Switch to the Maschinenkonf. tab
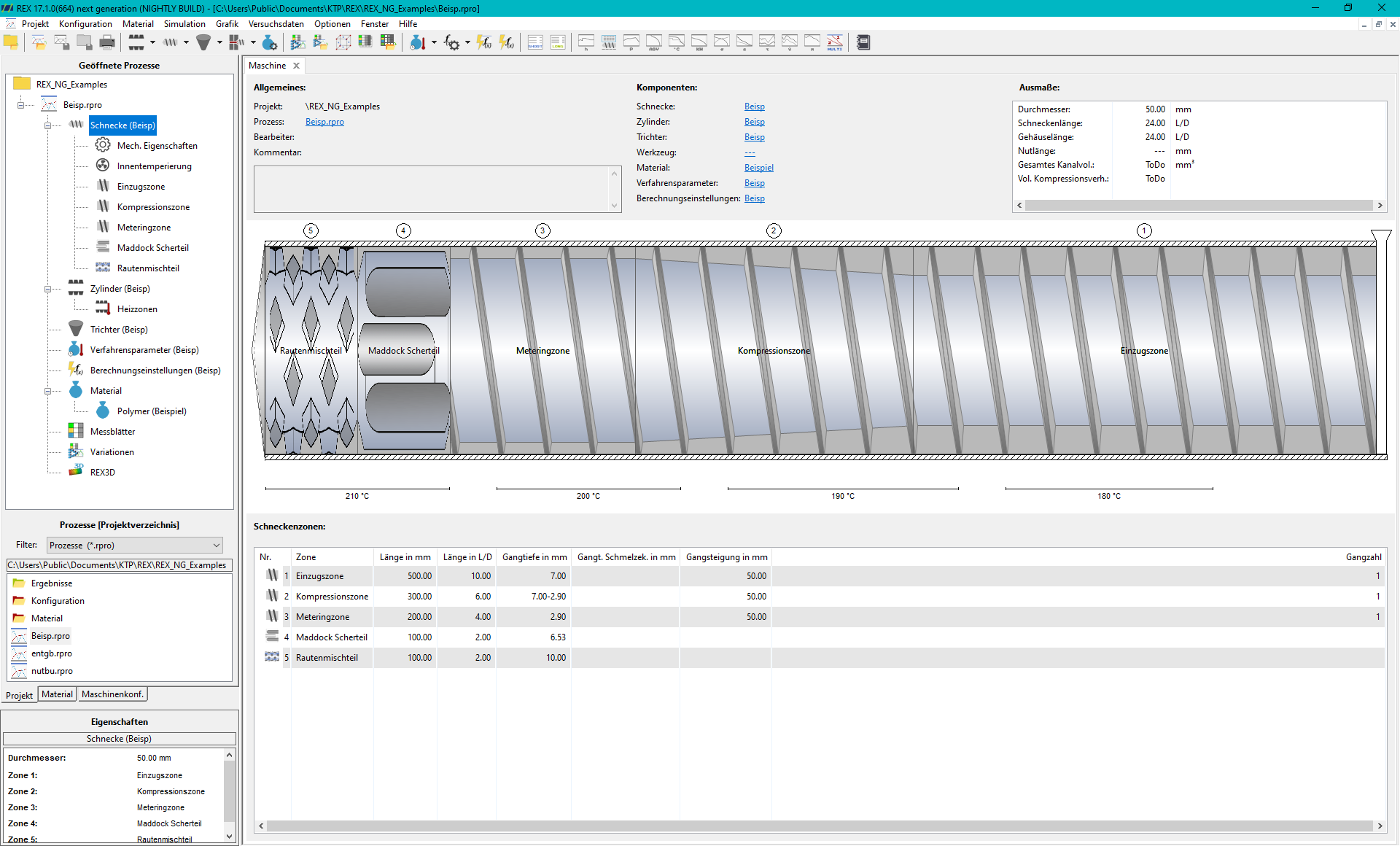The height and width of the screenshot is (846, 1400). click(112, 694)
